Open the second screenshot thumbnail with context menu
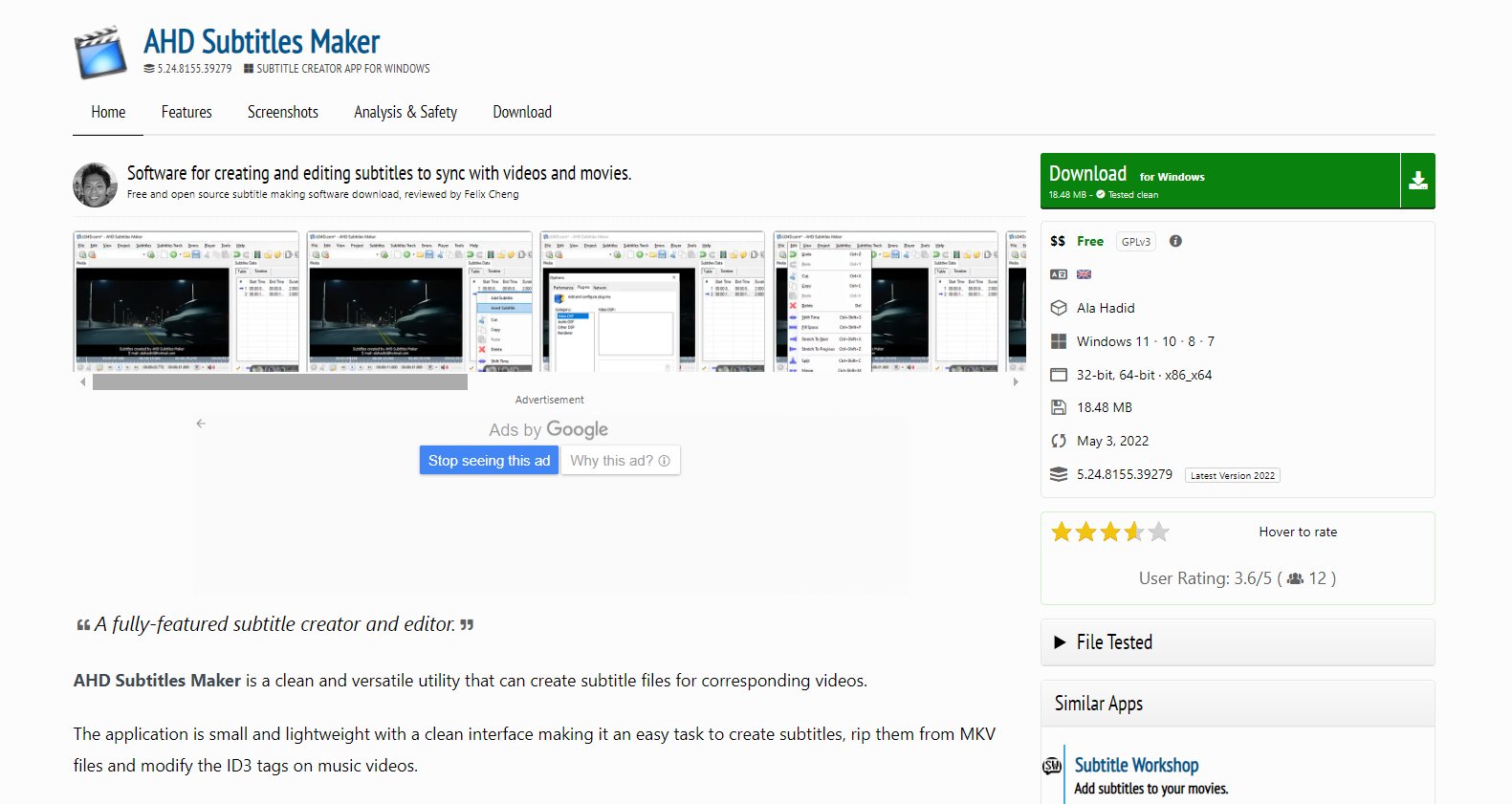1512x804 pixels. [420, 301]
